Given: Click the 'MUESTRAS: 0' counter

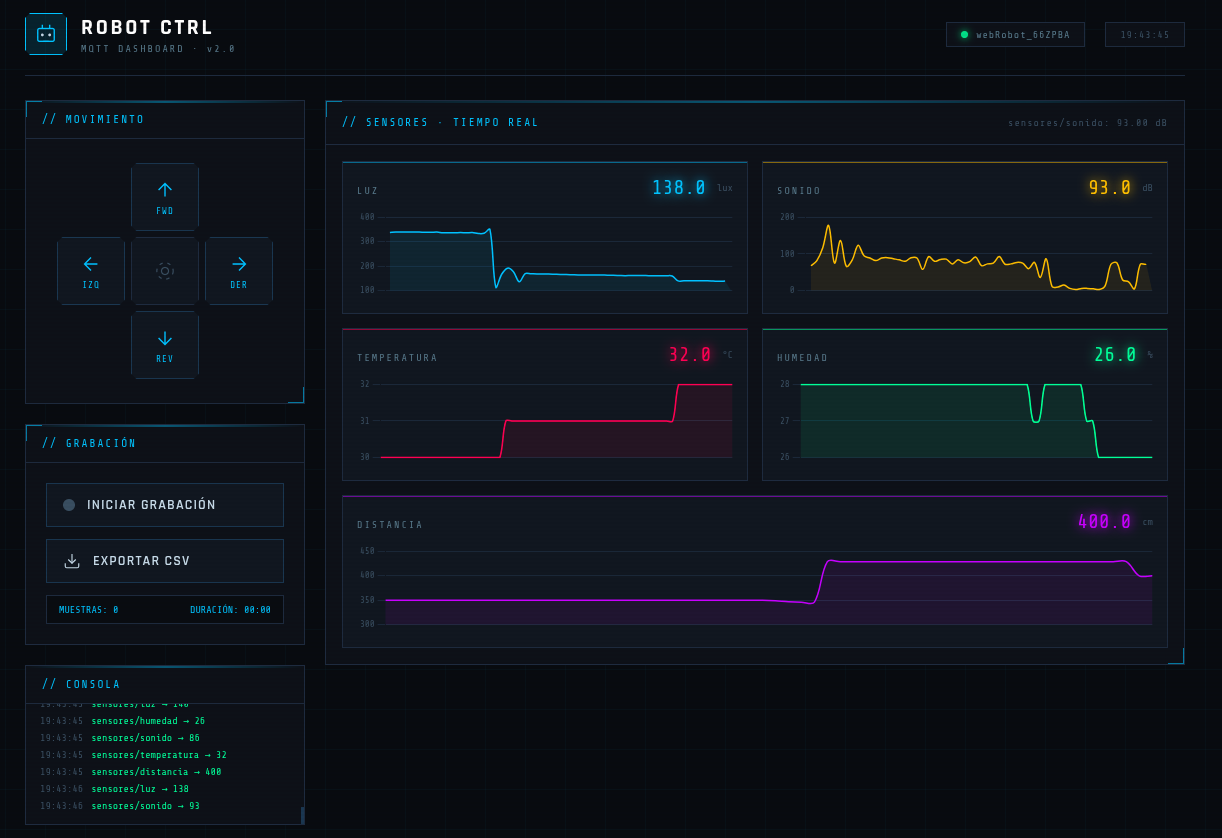Looking at the screenshot, I should tap(89, 610).
